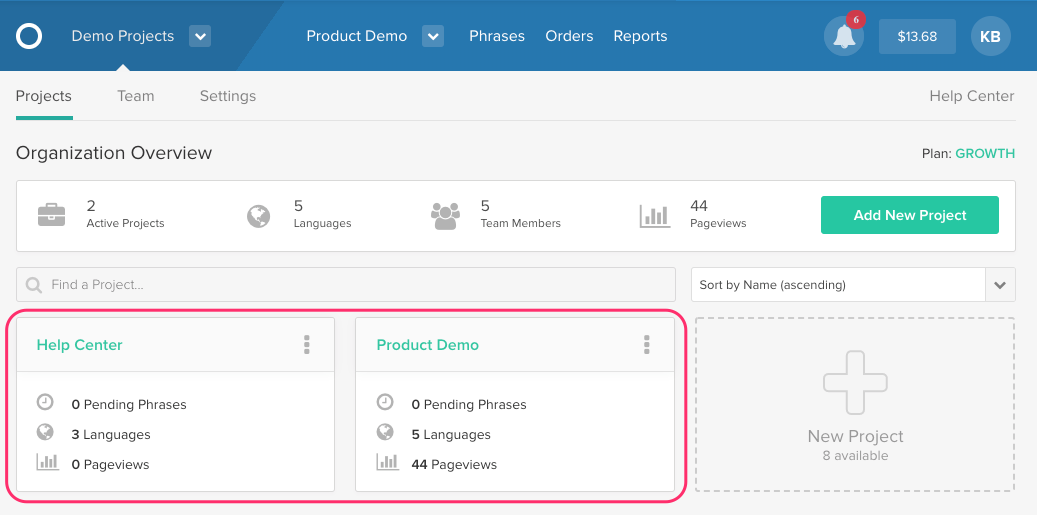Open Product Demo card's three-dot menu
This screenshot has height=515, width=1037.
coord(646,344)
